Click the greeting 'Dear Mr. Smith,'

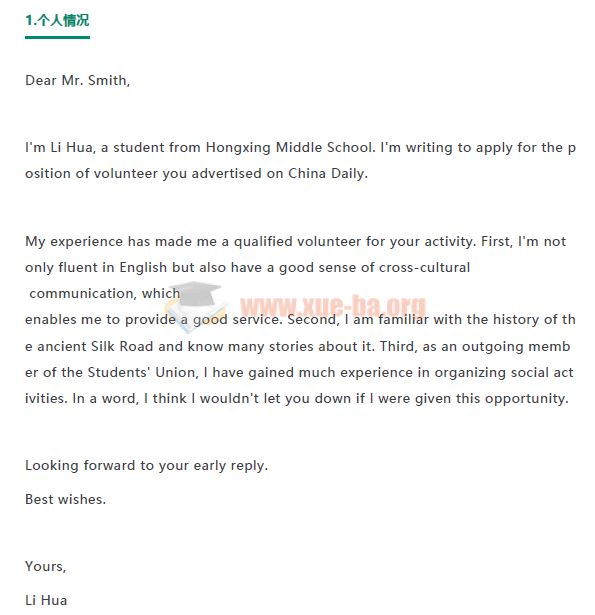point(77,80)
